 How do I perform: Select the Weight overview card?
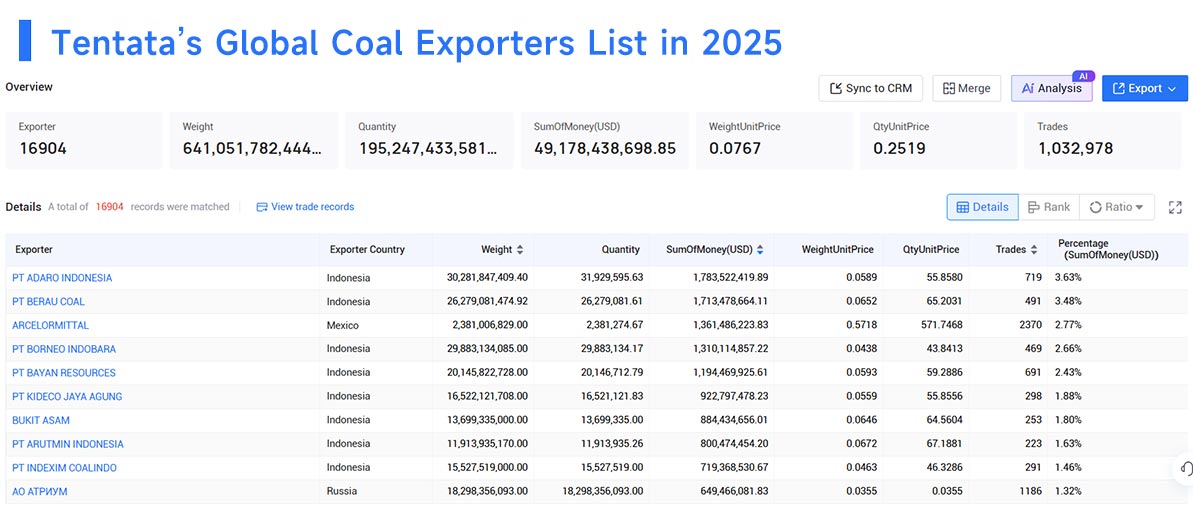(x=253, y=140)
